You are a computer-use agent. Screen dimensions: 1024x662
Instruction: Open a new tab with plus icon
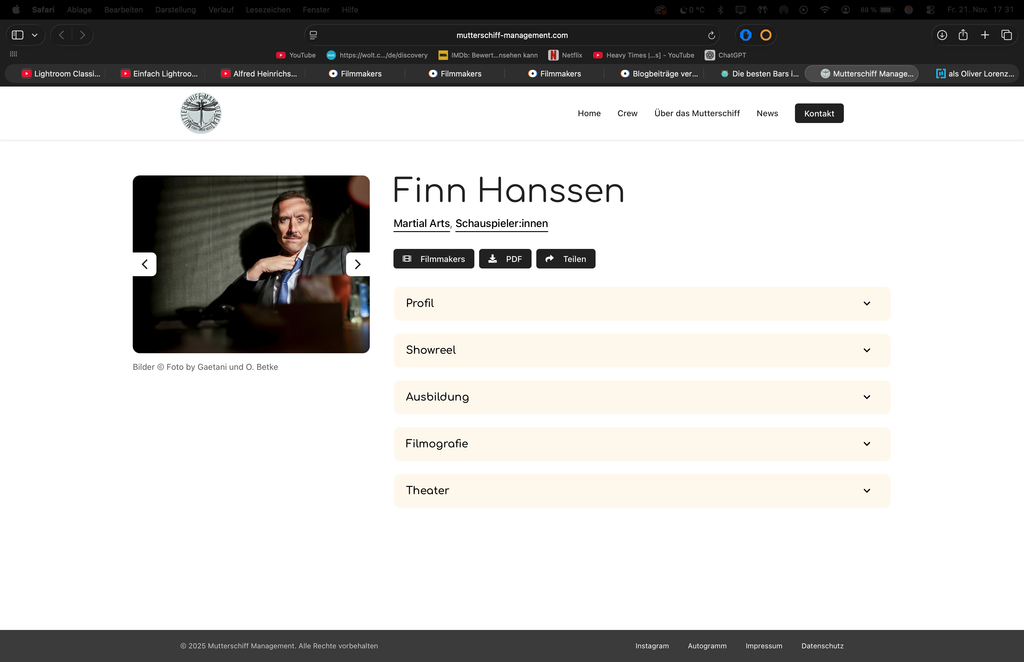click(x=985, y=35)
